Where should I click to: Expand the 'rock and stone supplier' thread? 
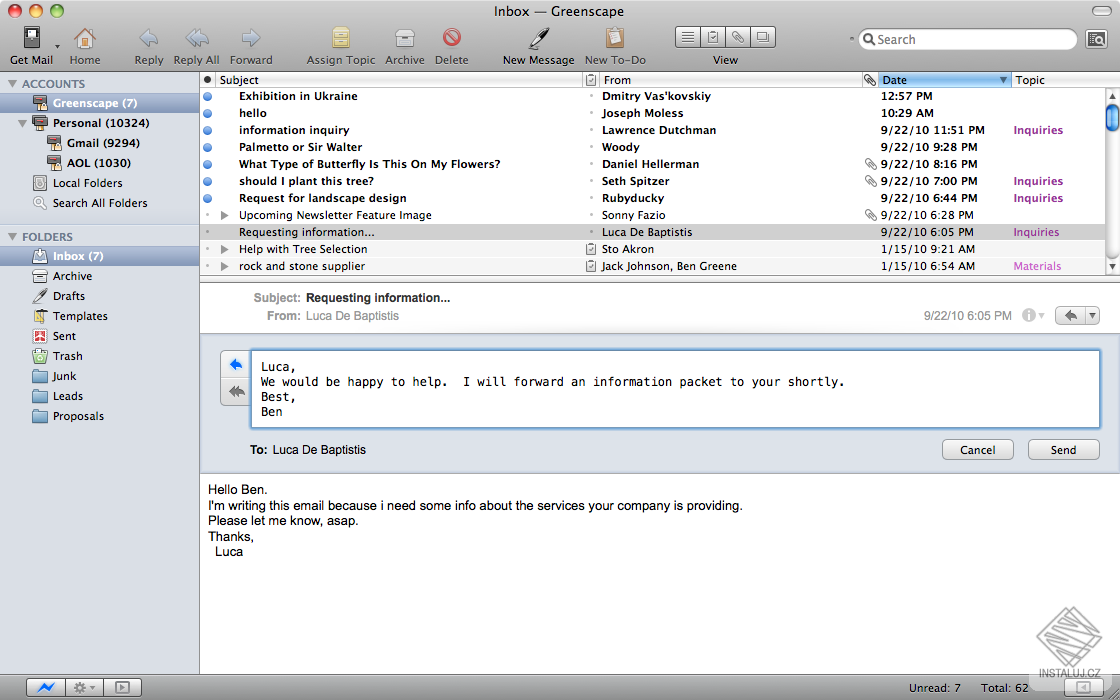pyautogui.click(x=224, y=266)
